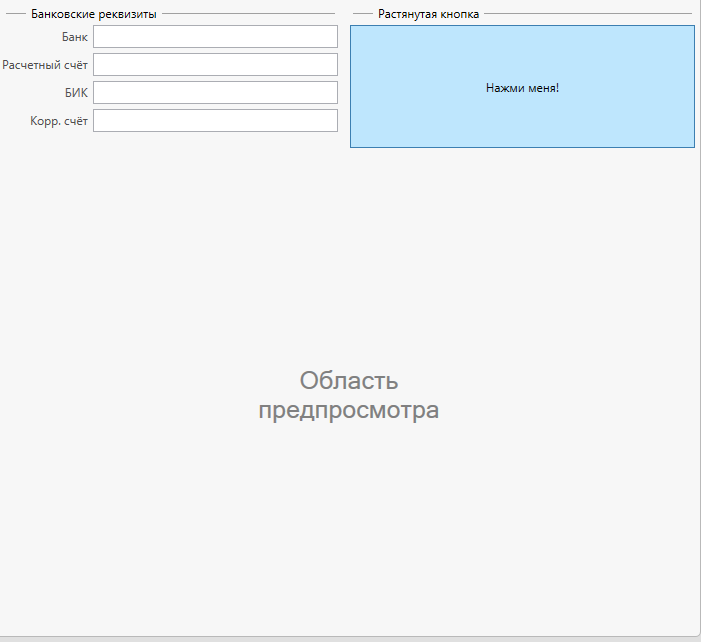Click separator line left of Растянутая кнопка
Screen dimensions: 701x642
point(362,14)
